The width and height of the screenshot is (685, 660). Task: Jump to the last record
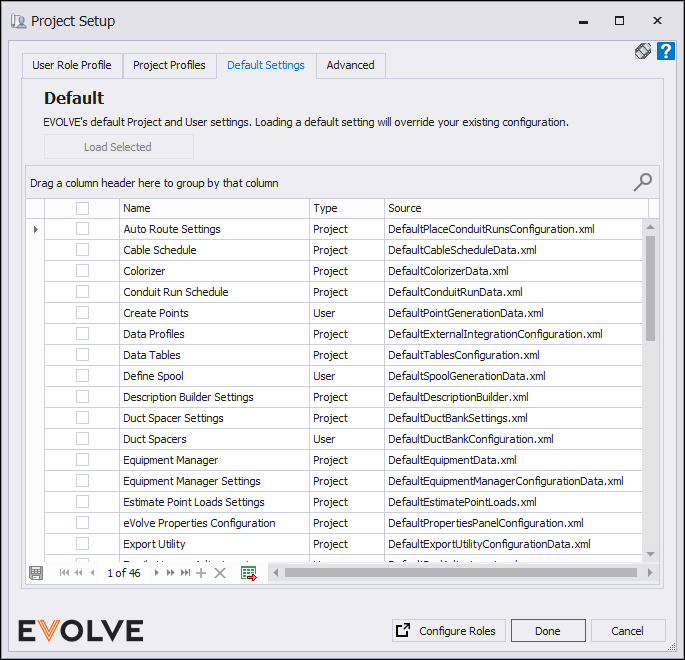point(185,573)
